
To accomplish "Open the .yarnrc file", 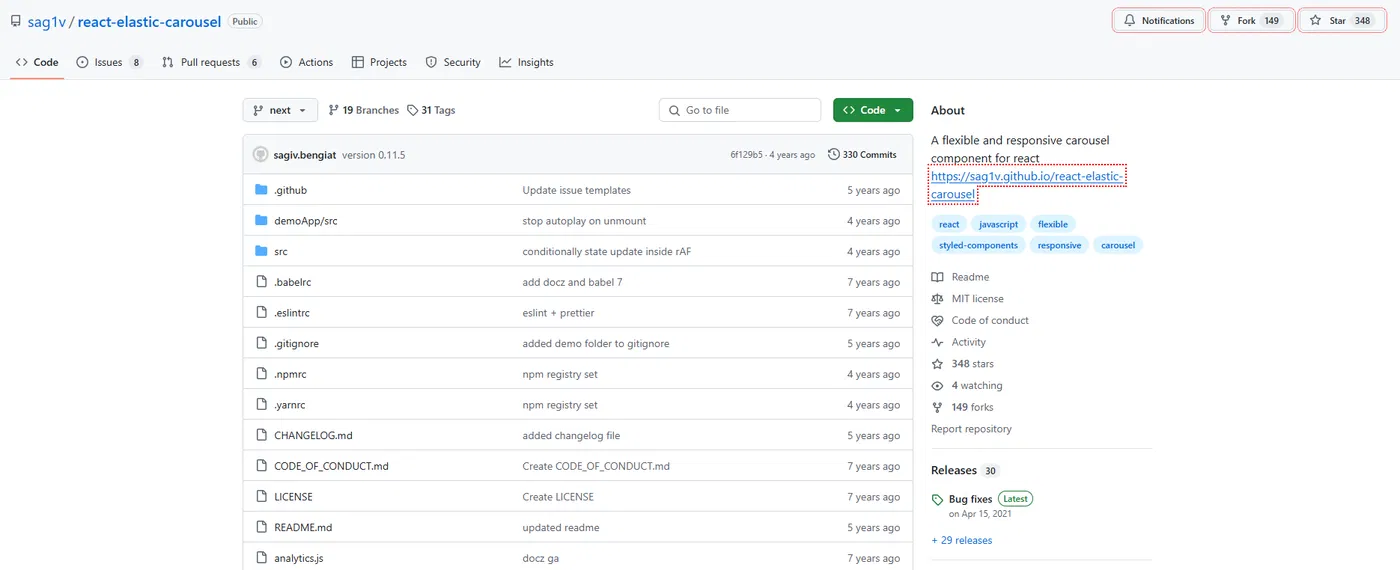I will click(290, 405).
